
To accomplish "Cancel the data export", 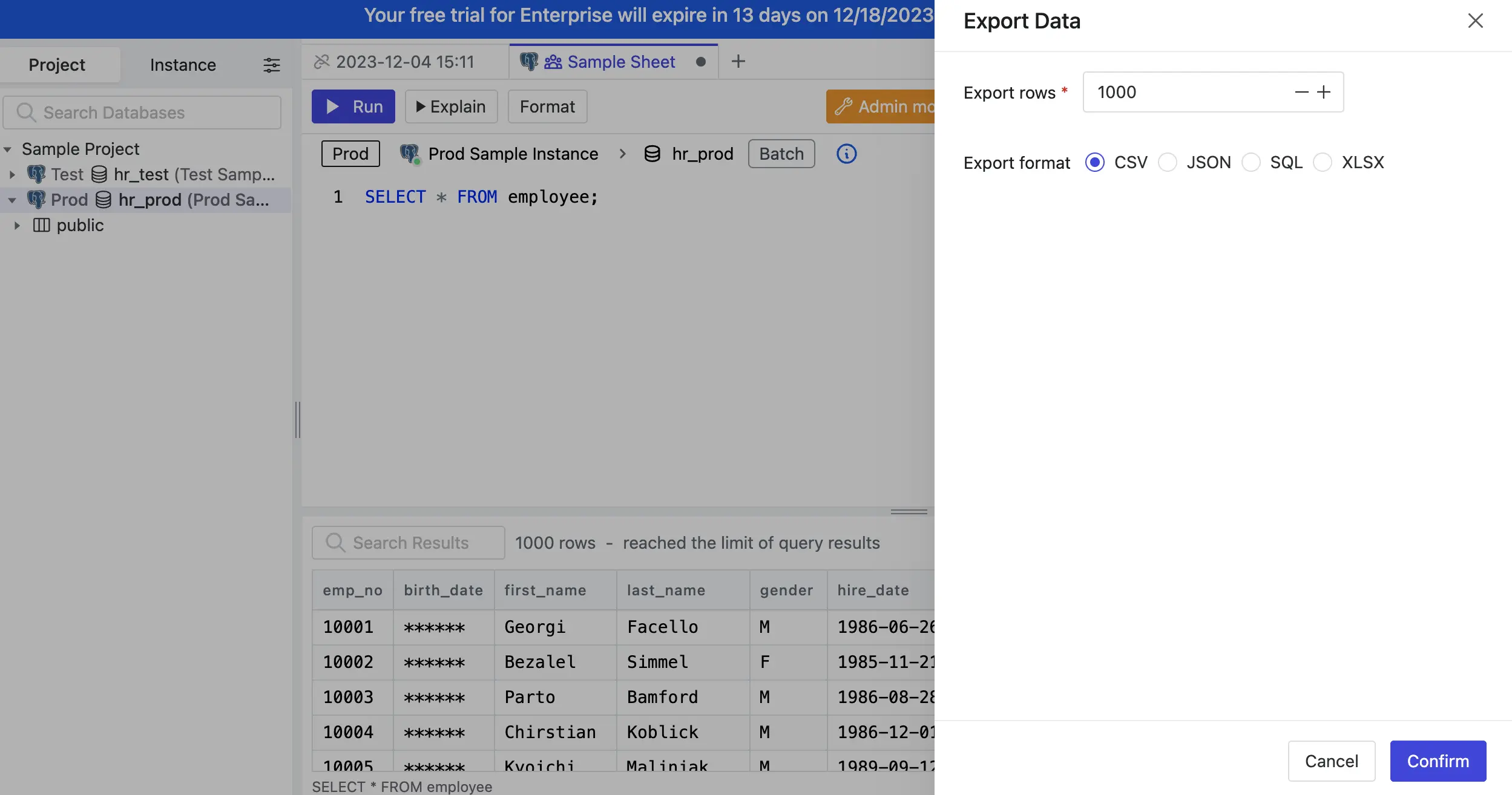I will coord(1332,761).
